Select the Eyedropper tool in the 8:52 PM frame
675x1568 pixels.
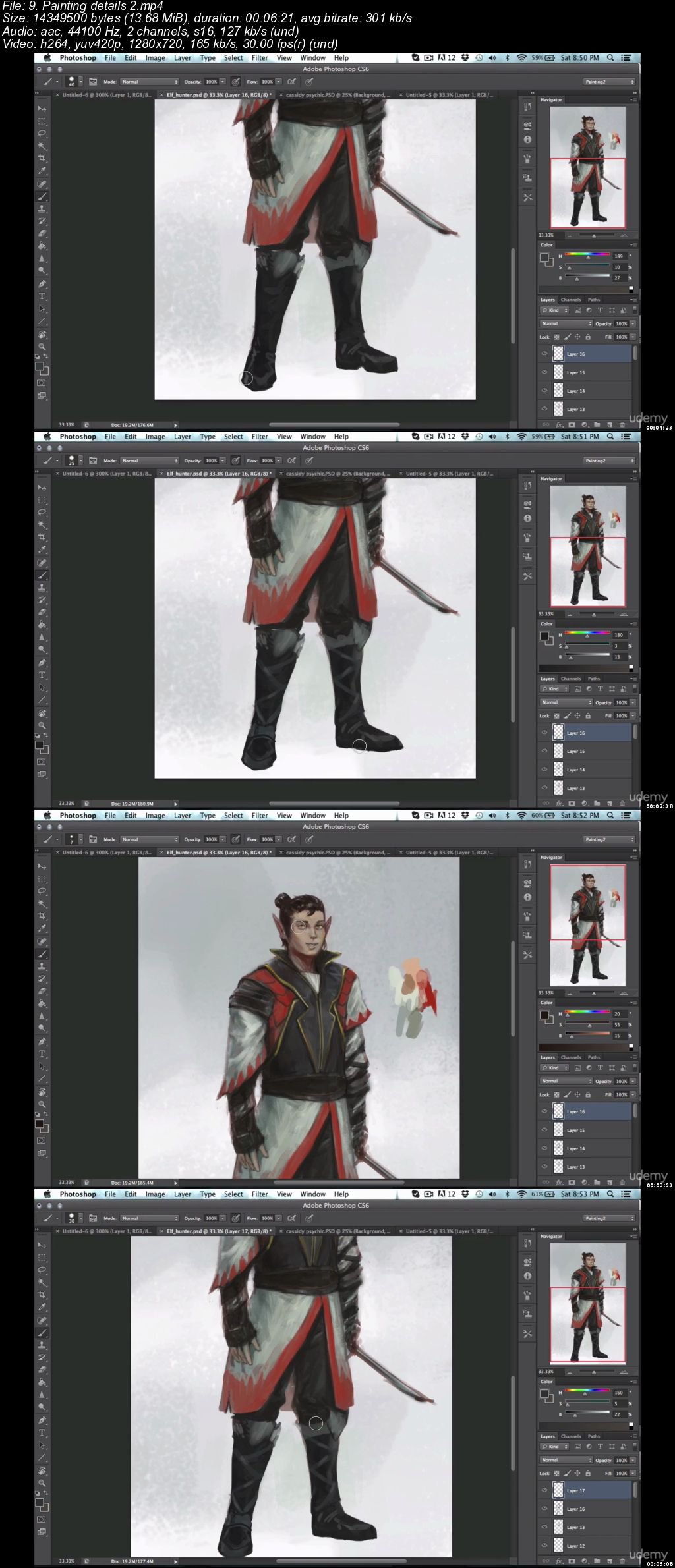tap(42, 928)
